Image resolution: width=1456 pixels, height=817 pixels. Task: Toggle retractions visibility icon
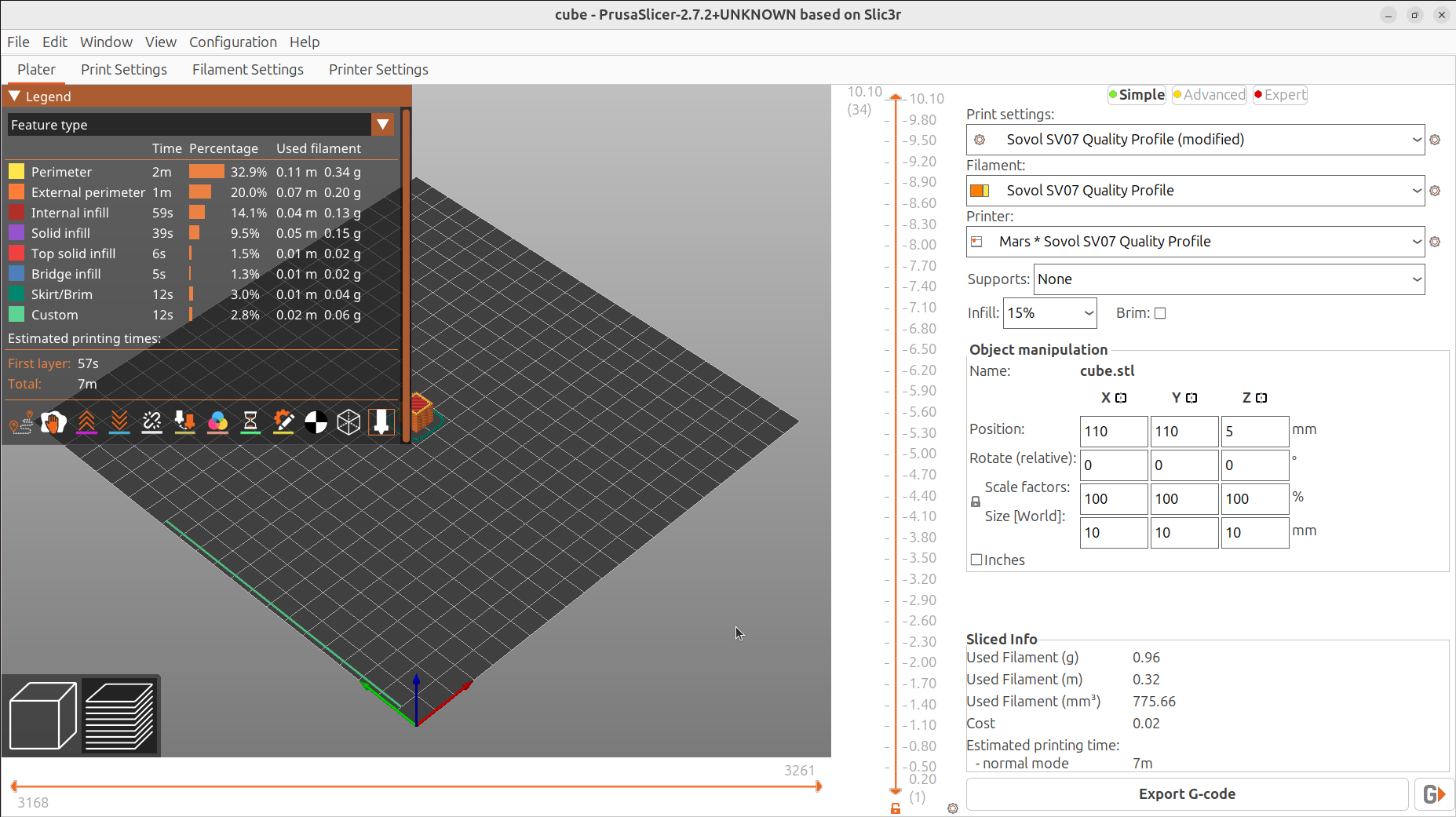pos(86,422)
